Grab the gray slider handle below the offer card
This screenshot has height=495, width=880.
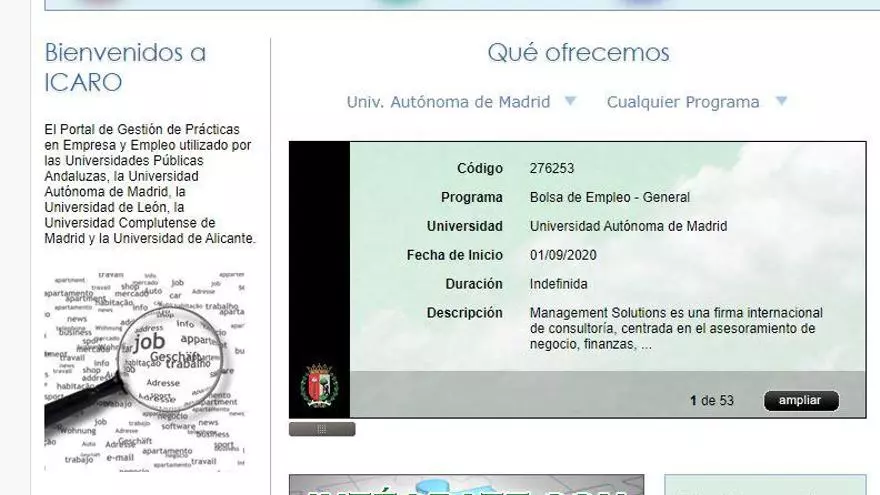tap(321, 429)
